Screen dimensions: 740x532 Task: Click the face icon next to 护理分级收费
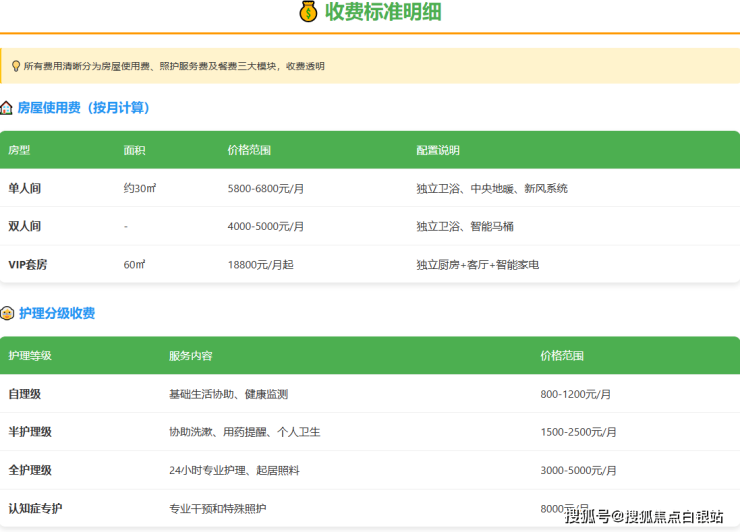coord(7,314)
